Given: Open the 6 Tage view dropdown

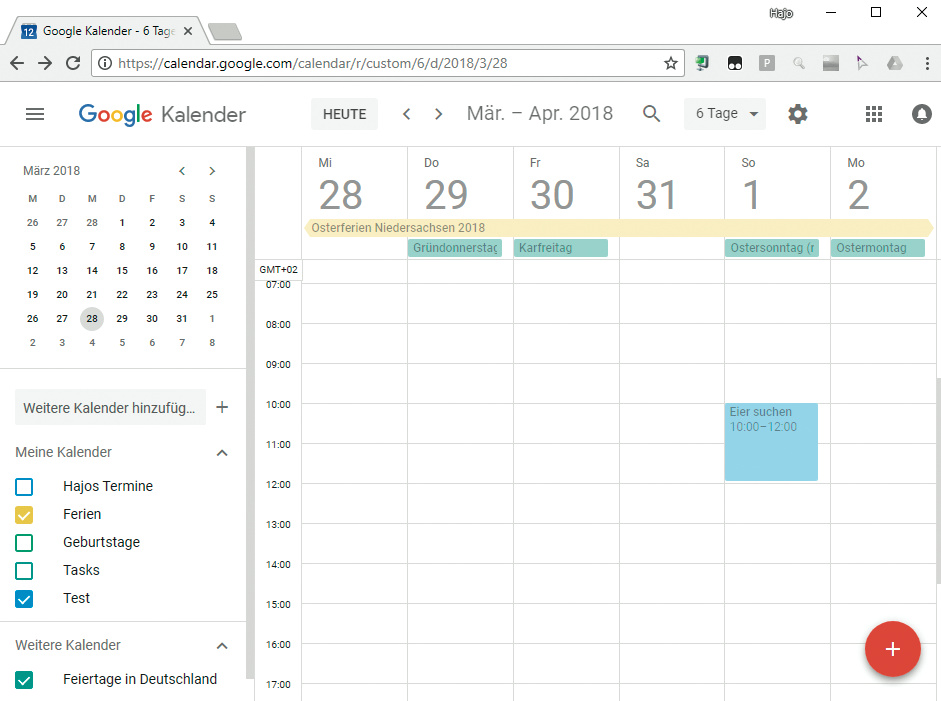Looking at the screenshot, I should [x=725, y=114].
